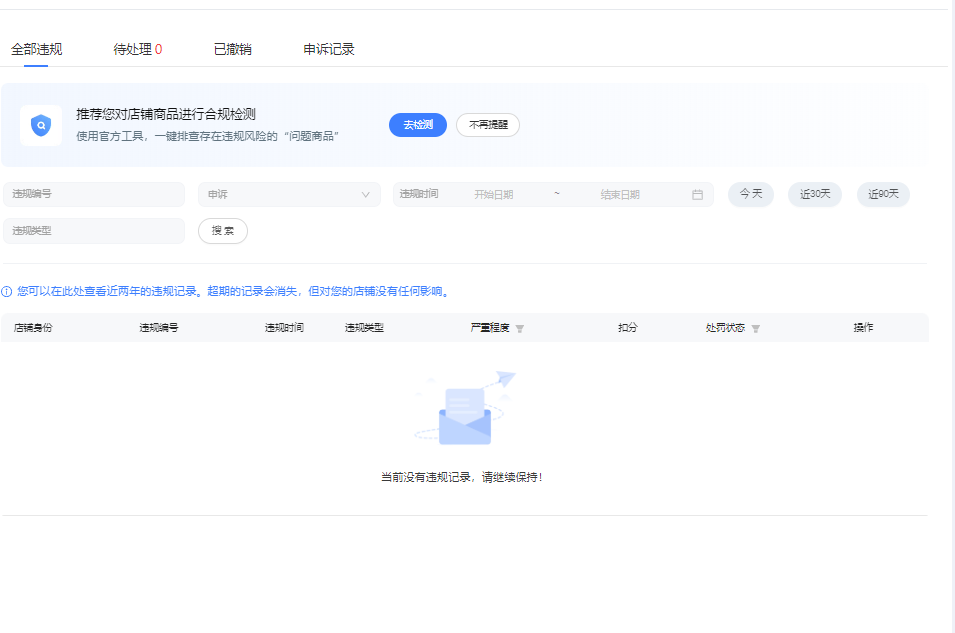Open the 处罚状态 column filter icon
The image size is (955, 633).
[x=755, y=329]
